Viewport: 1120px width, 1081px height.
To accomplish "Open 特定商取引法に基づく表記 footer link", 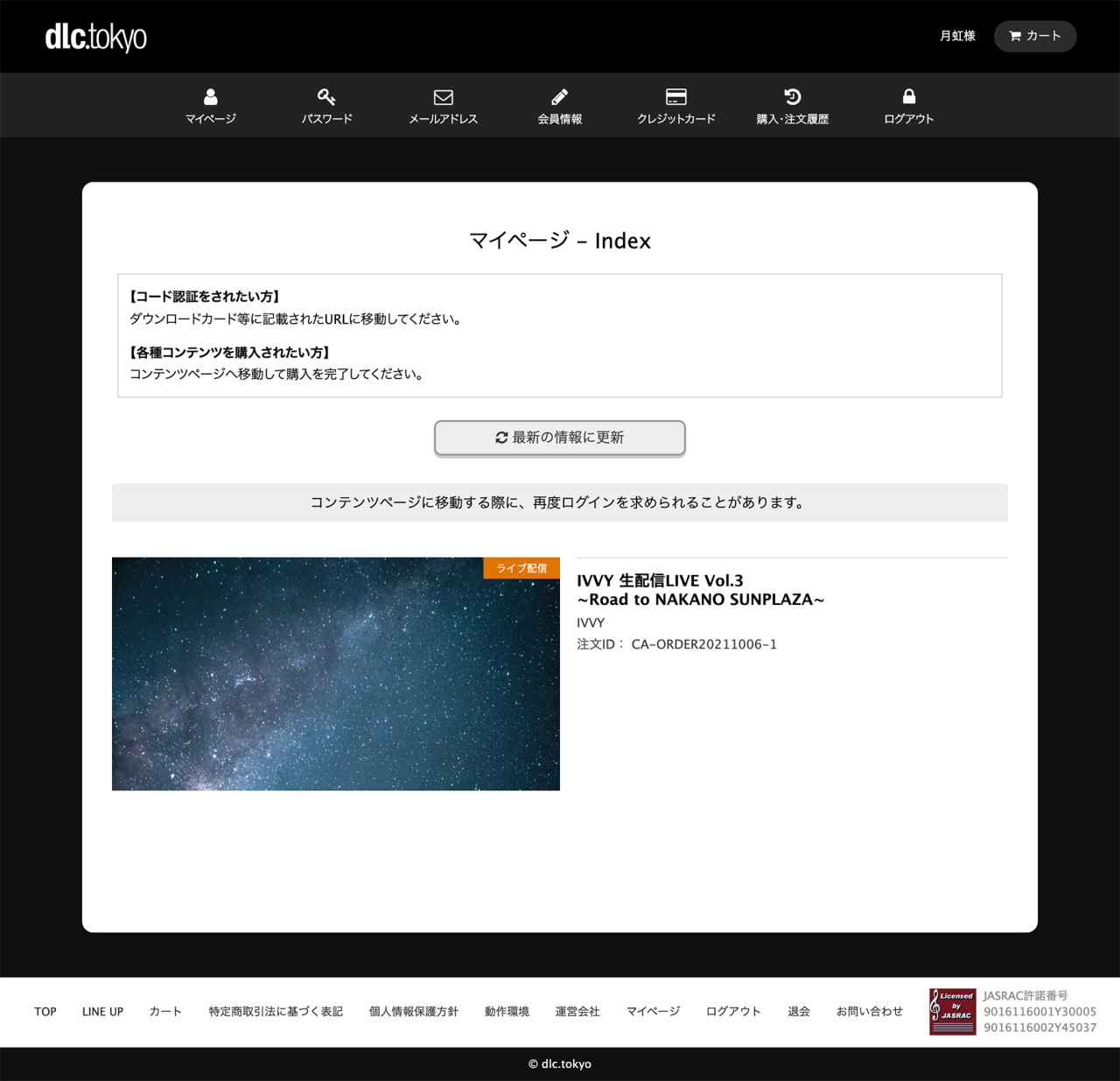I will [x=276, y=1012].
